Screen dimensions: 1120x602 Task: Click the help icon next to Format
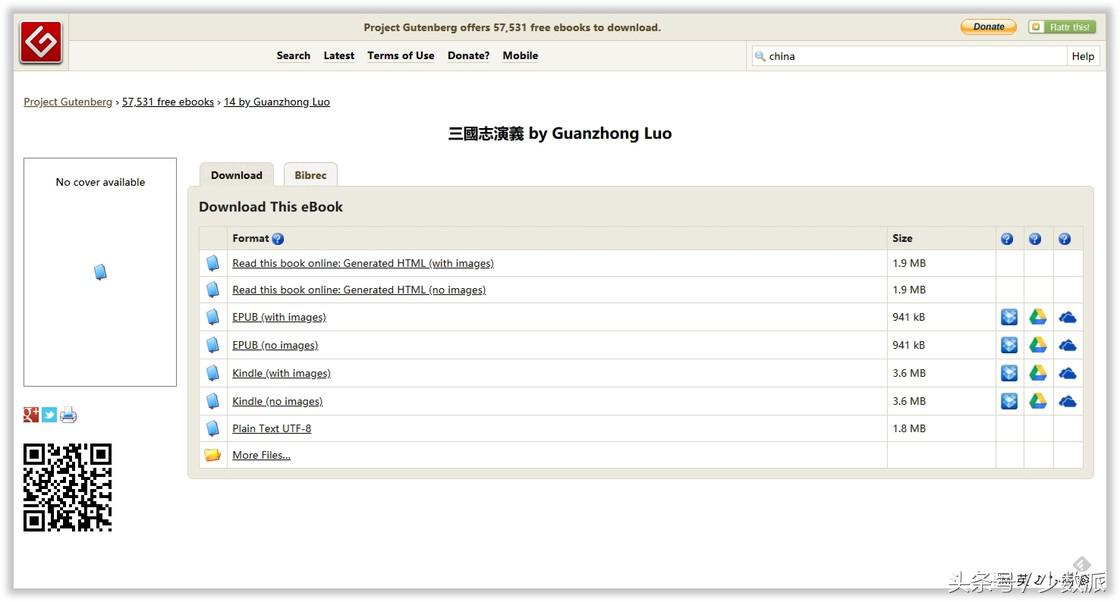[x=278, y=239]
